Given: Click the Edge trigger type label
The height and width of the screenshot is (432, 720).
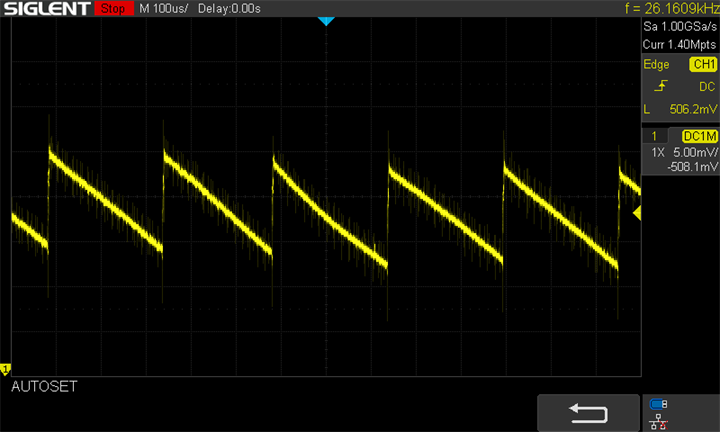Looking at the screenshot, I should pyautogui.click(x=656, y=64).
